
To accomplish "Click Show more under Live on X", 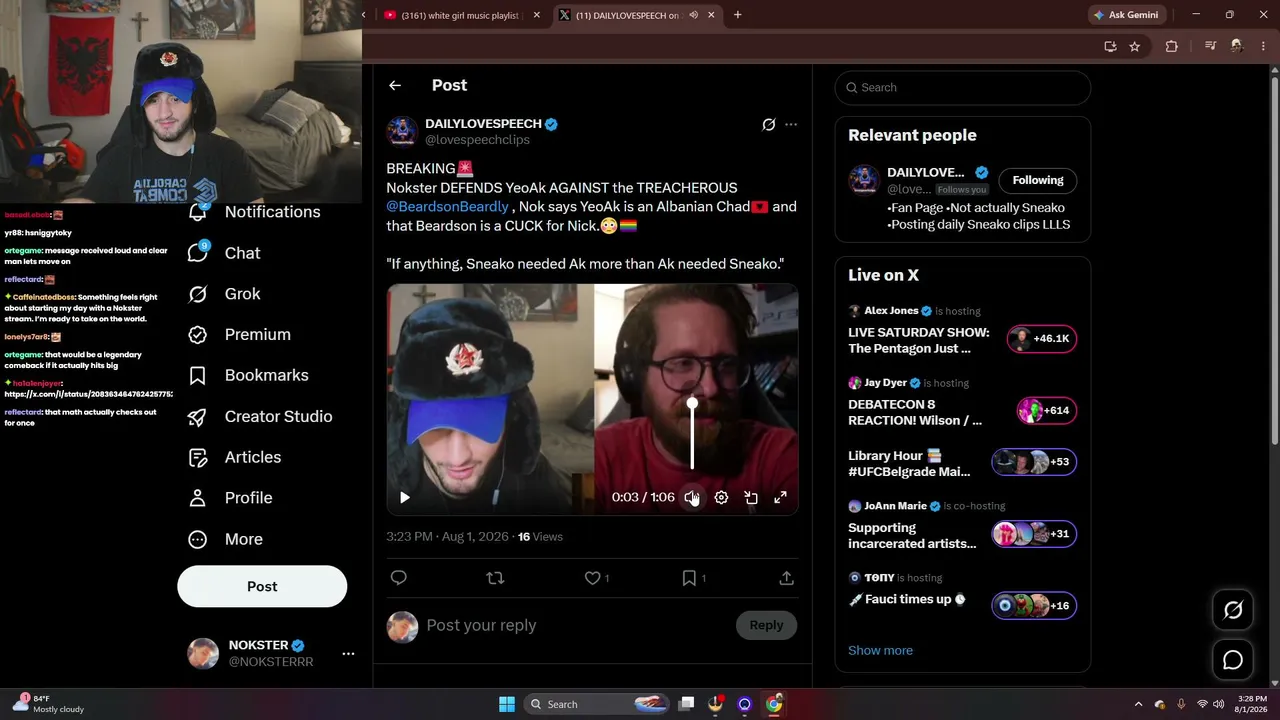I will [880, 650].
